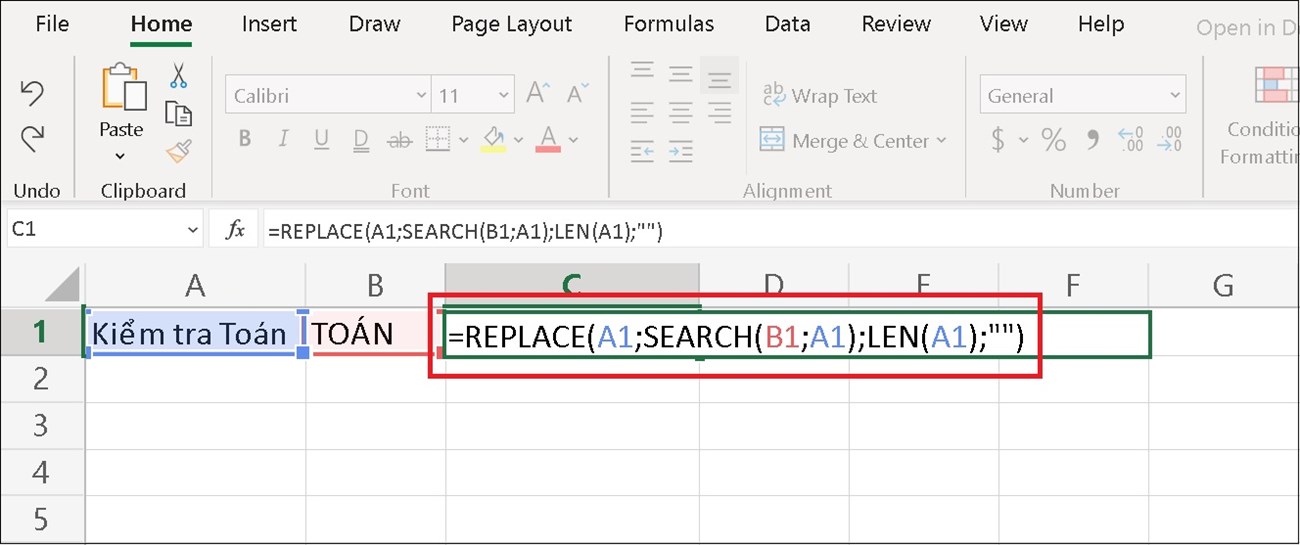Click the Bottom Align icon
The image size is (1300, 545).
[x=719, y=75]
